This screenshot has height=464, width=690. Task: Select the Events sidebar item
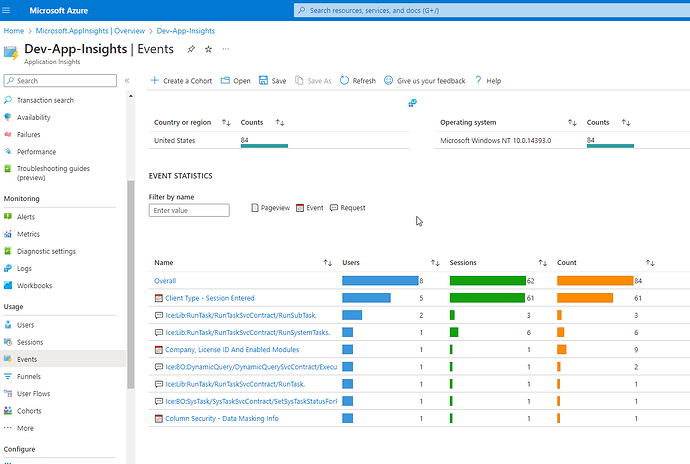pyautogui.click(x=63, y=359)
